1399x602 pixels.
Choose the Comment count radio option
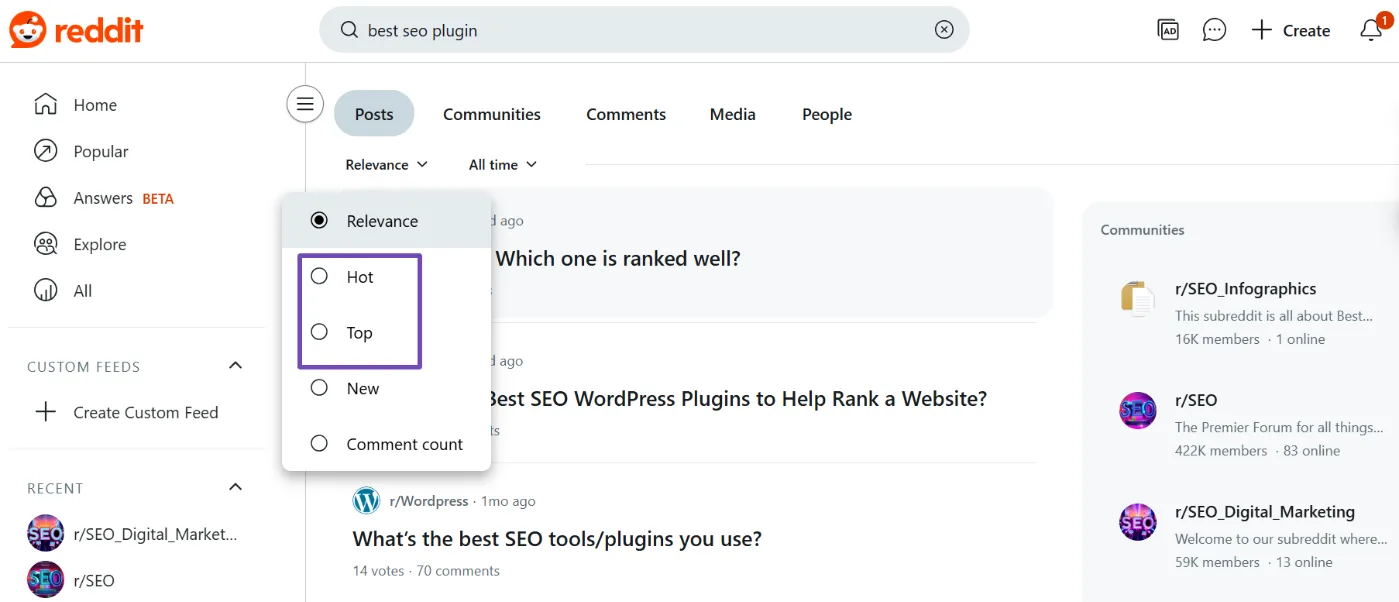click(x=320, y=444)
